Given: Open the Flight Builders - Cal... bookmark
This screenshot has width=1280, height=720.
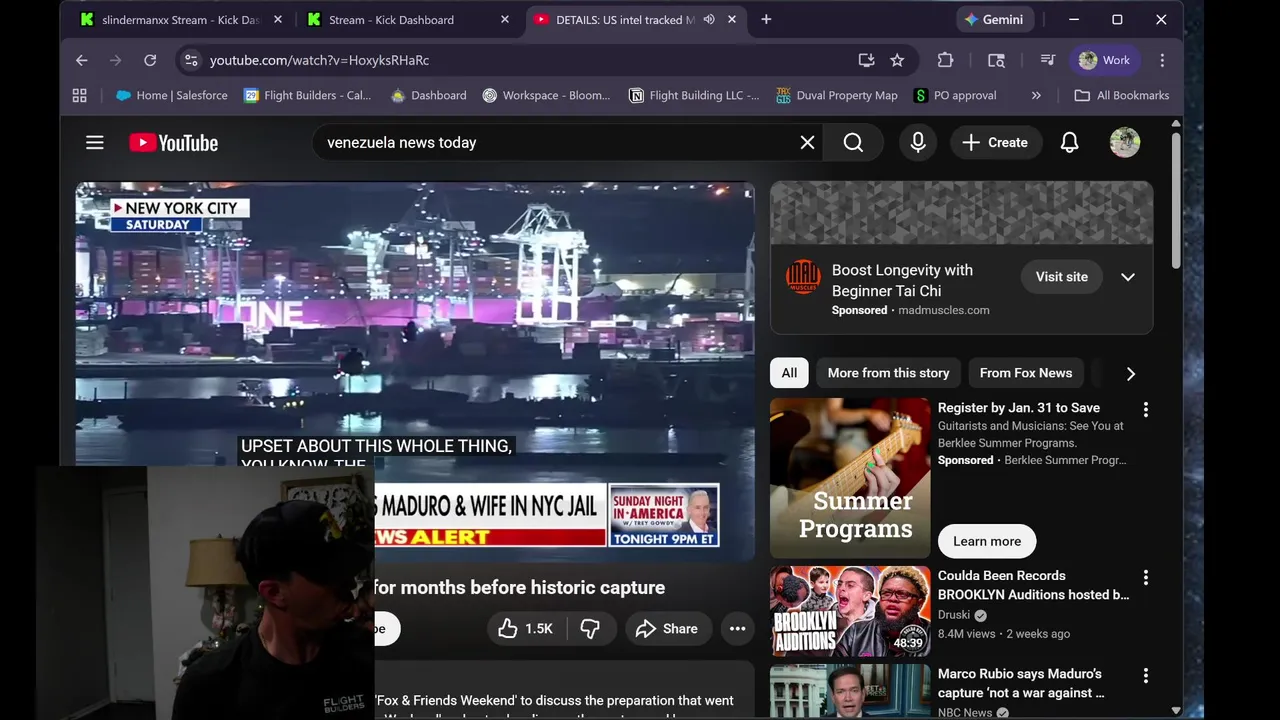Looking at the screenshot, I should pyautogui.click(x=307, y=96).
